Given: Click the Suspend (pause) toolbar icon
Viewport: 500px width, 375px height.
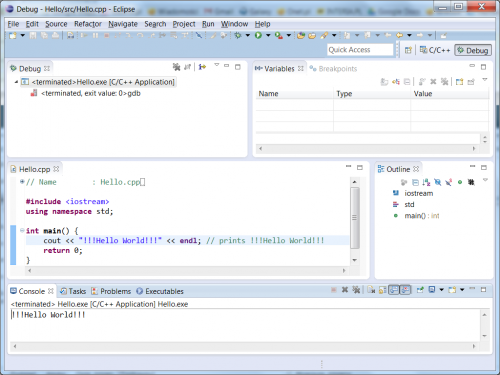Looking at the screenshot, I should [95, 35].
